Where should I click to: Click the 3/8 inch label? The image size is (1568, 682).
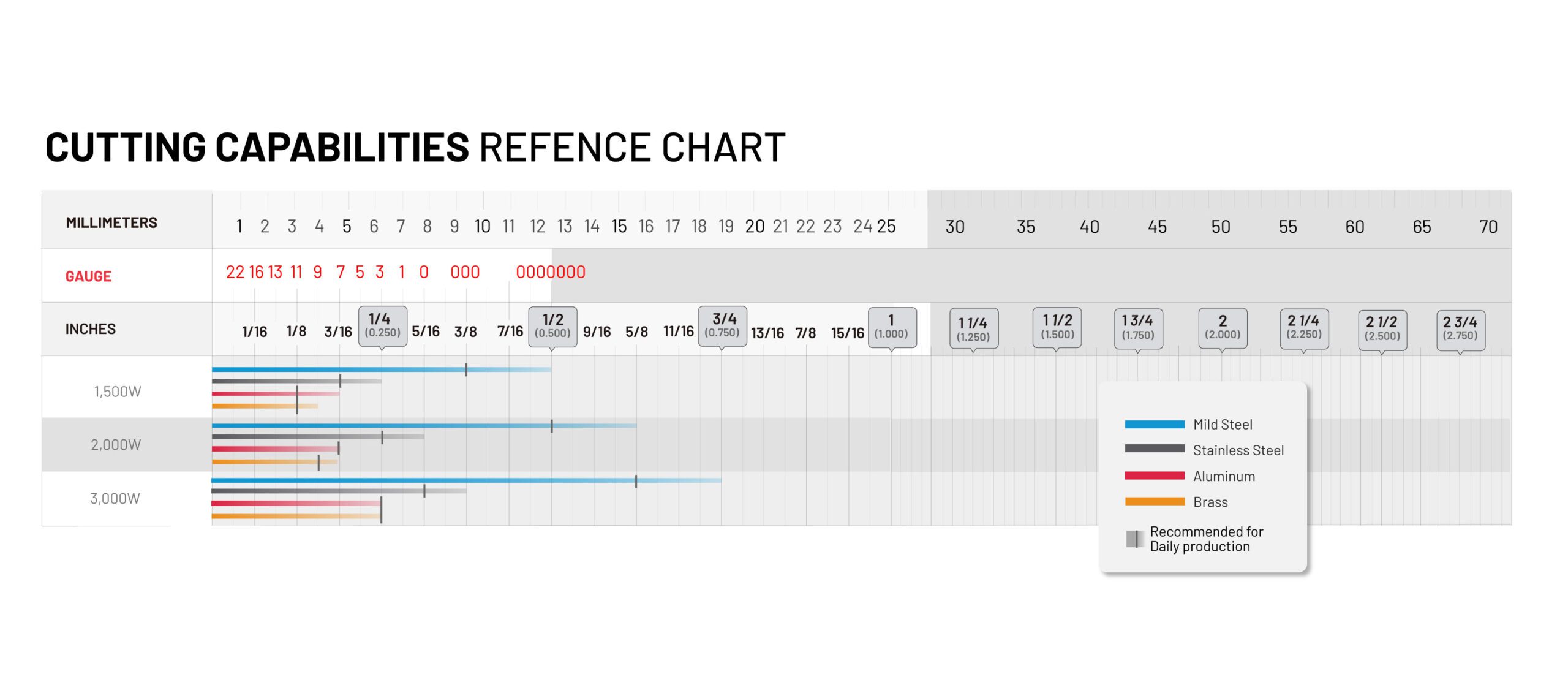pyautogui.click(x=466, y=332)
